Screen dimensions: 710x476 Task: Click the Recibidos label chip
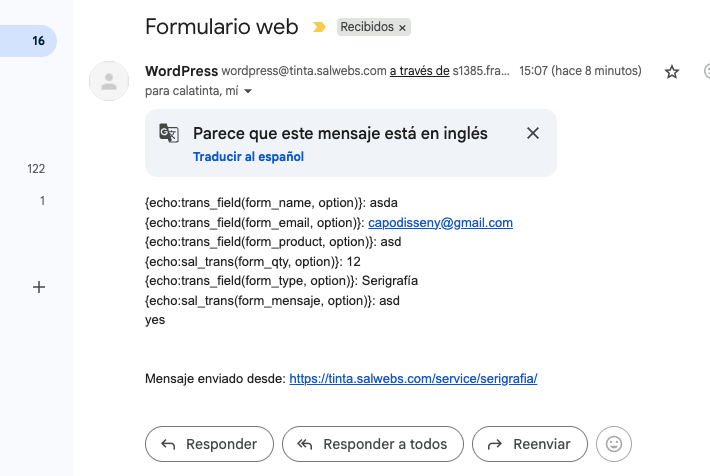[x=366, y=28]
